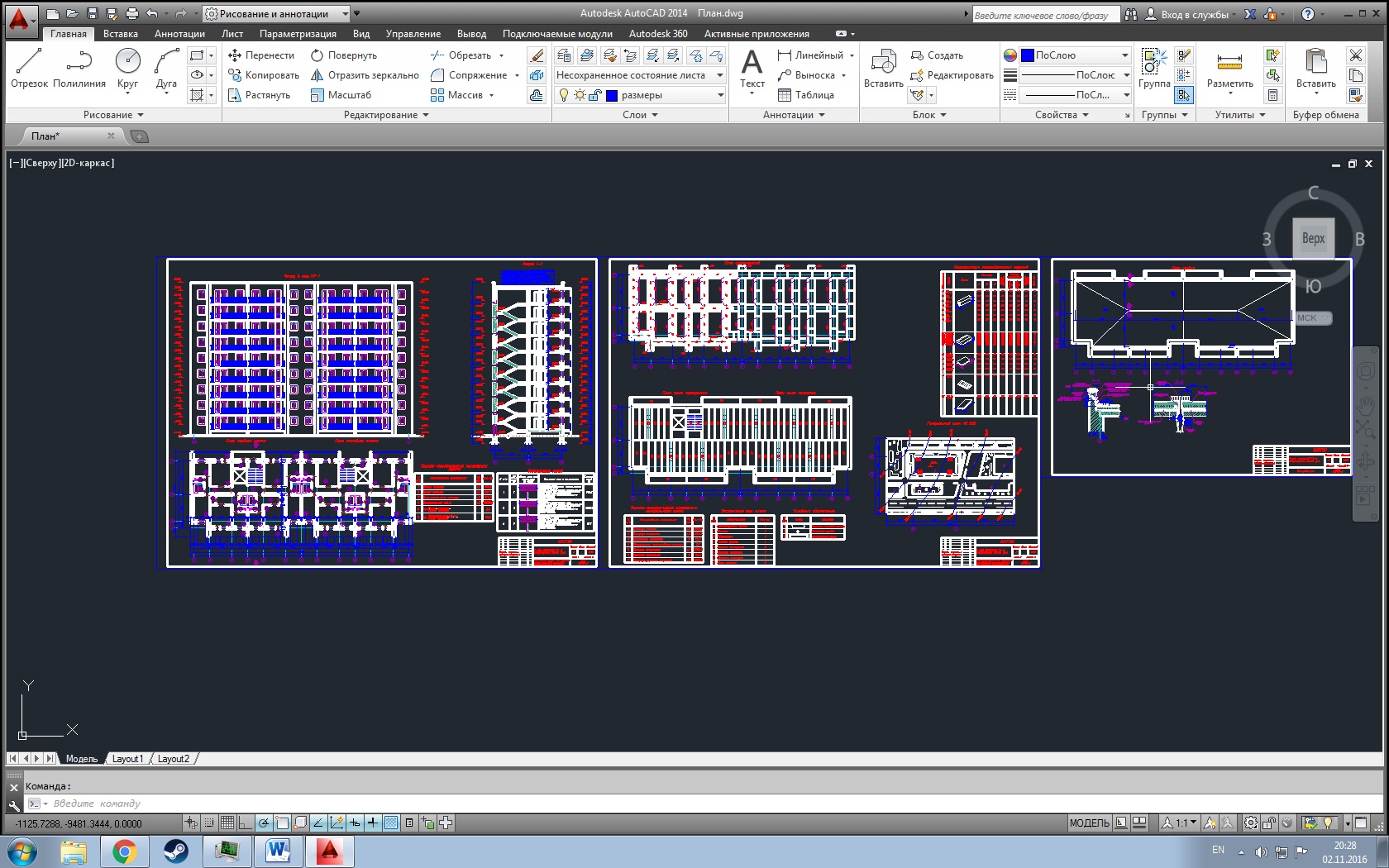Toggle snap mode in status bar
Screen dimensions: 1389x868
(x=209, y=823)
